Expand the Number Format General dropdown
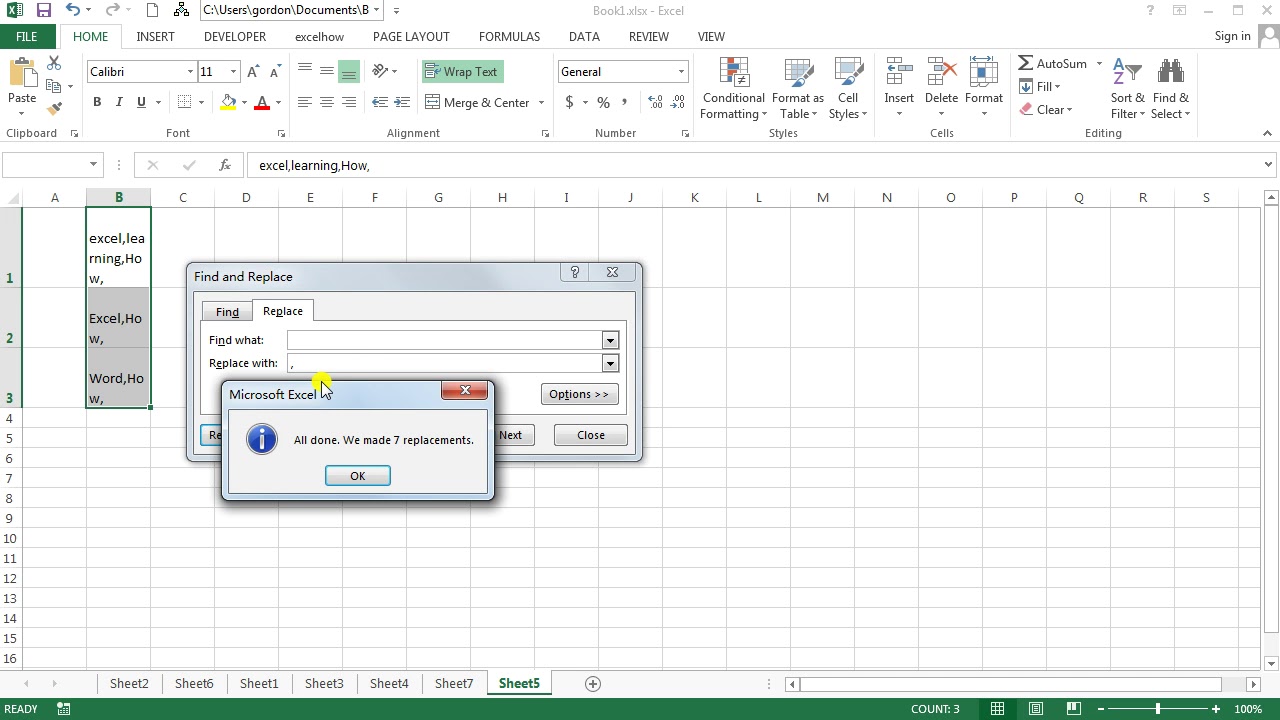Viewport: 1280px width, 720px height. (681, 72)
